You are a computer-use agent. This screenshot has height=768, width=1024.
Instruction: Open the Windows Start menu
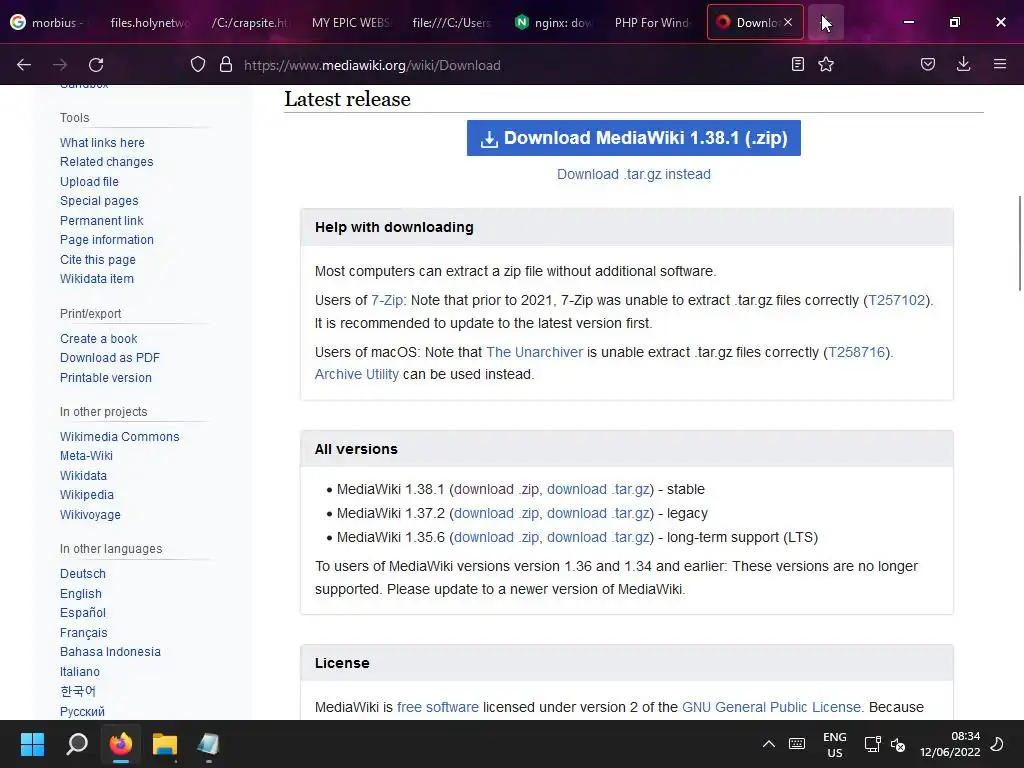32,744
